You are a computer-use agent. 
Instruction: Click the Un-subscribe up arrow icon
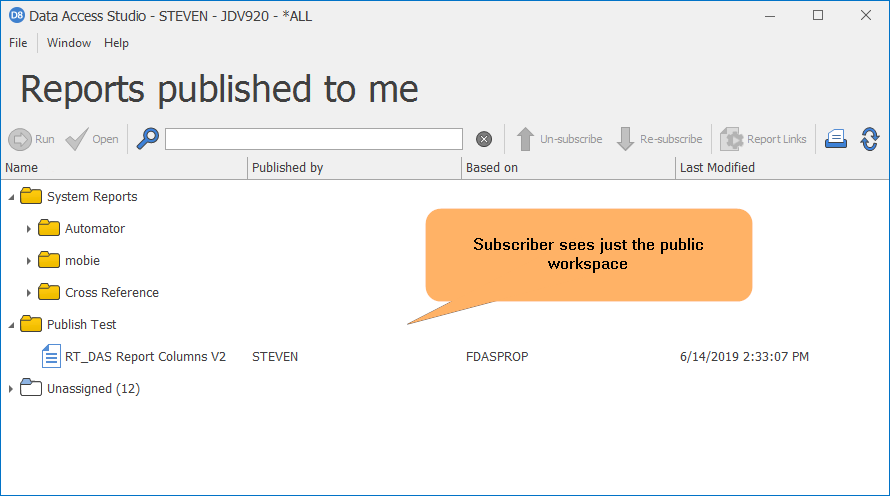pyautogui.click(x=525, y=139)
